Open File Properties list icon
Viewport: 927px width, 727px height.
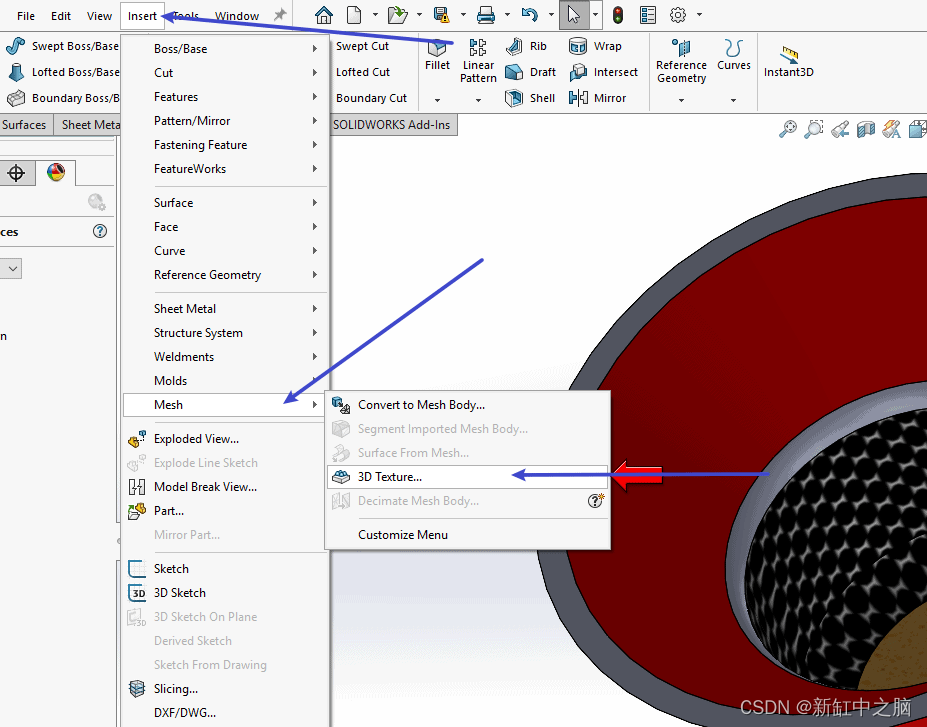pos(648,15)
